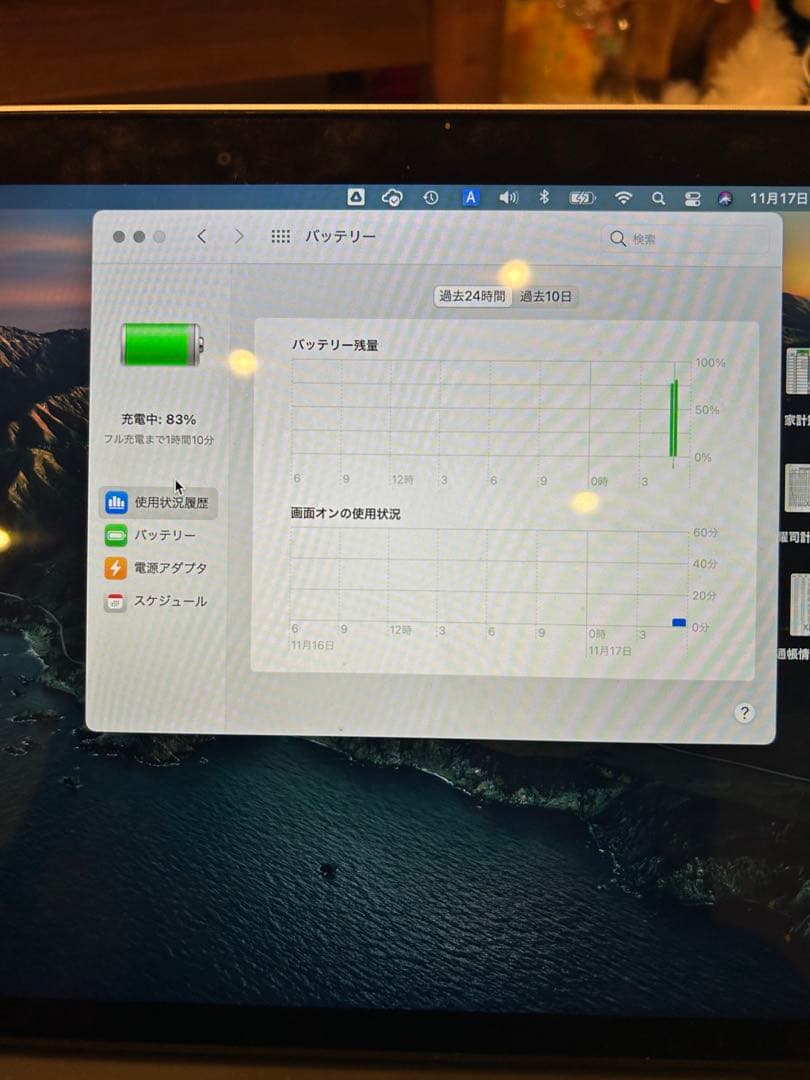This screenshot has width=810, height=1080.
Task: Open the battery status menu bar icon
Action: point(583,198)
